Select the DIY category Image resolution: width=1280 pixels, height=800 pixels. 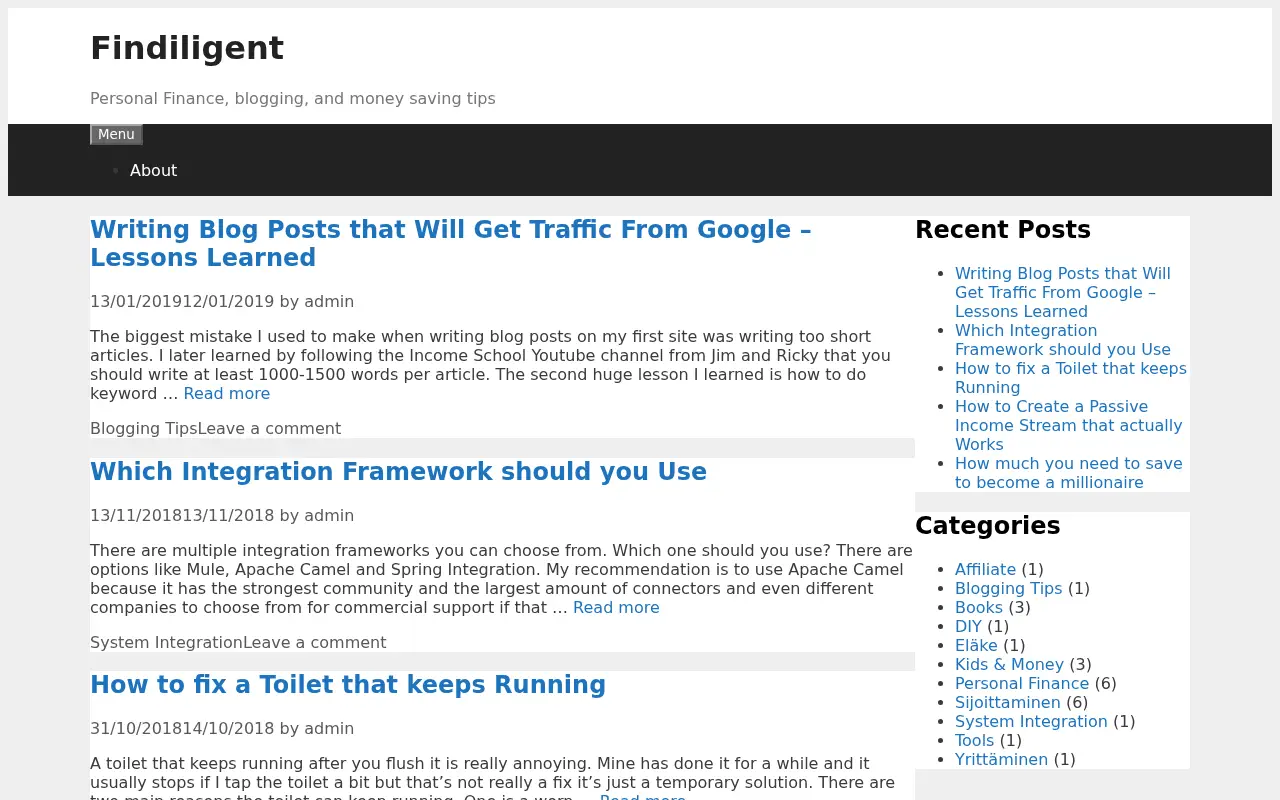point(968,626)
